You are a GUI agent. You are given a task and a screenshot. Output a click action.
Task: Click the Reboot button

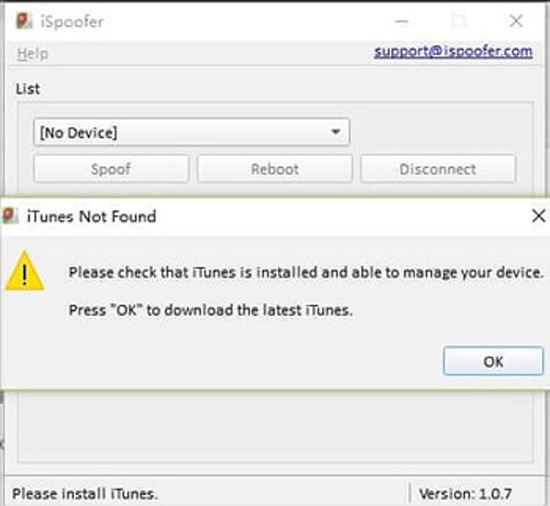[x=275, y=169]
